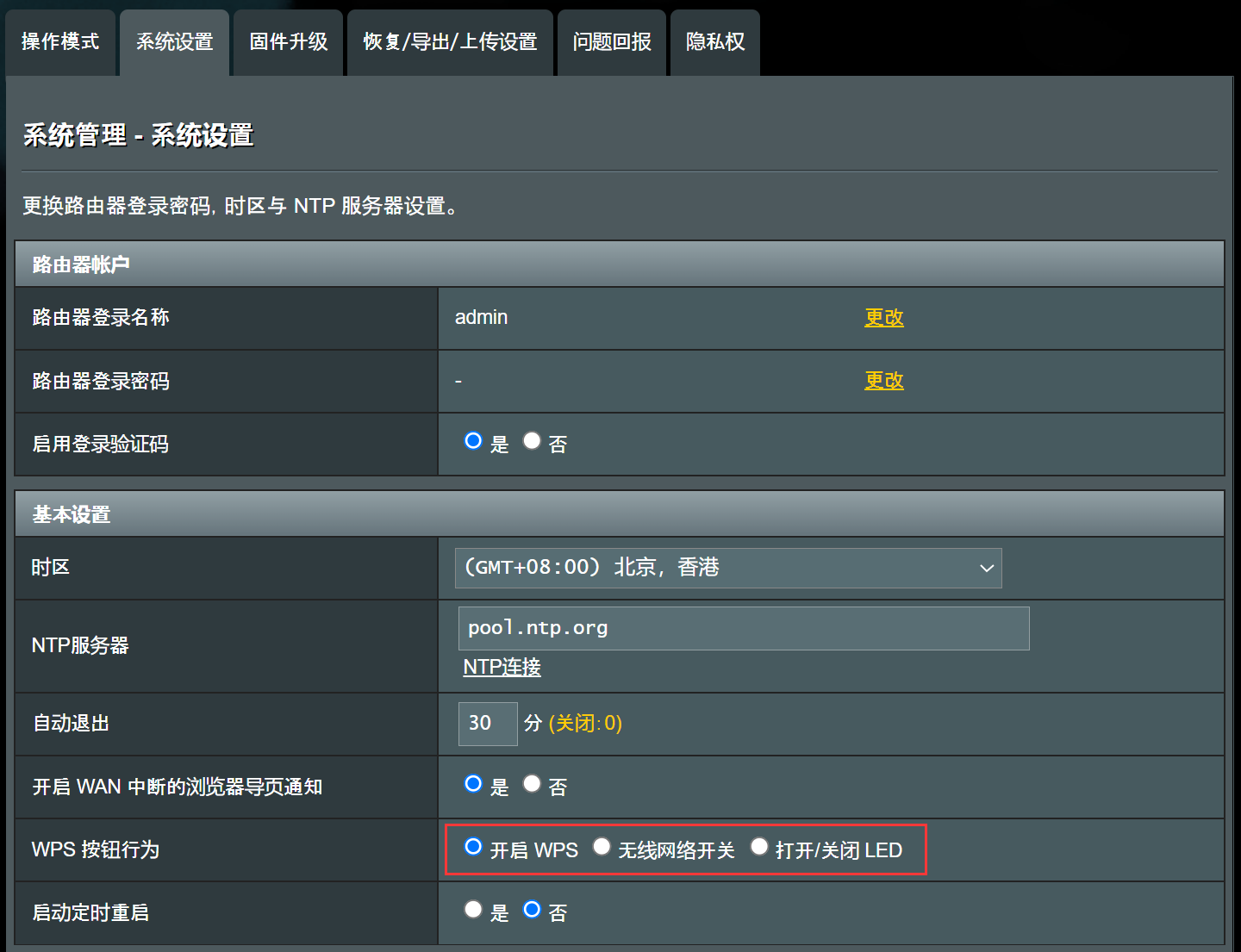Image resolution: width=1241 pixels, height=952 pixels.
Task: Click the NTP服务器 input field
Action: click(743, 628)
